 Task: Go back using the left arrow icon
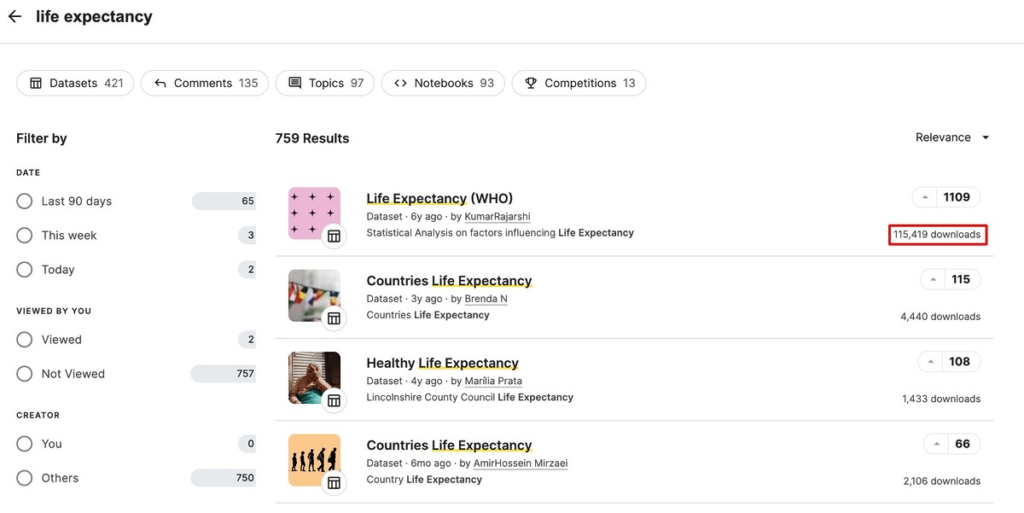(14, 17)
